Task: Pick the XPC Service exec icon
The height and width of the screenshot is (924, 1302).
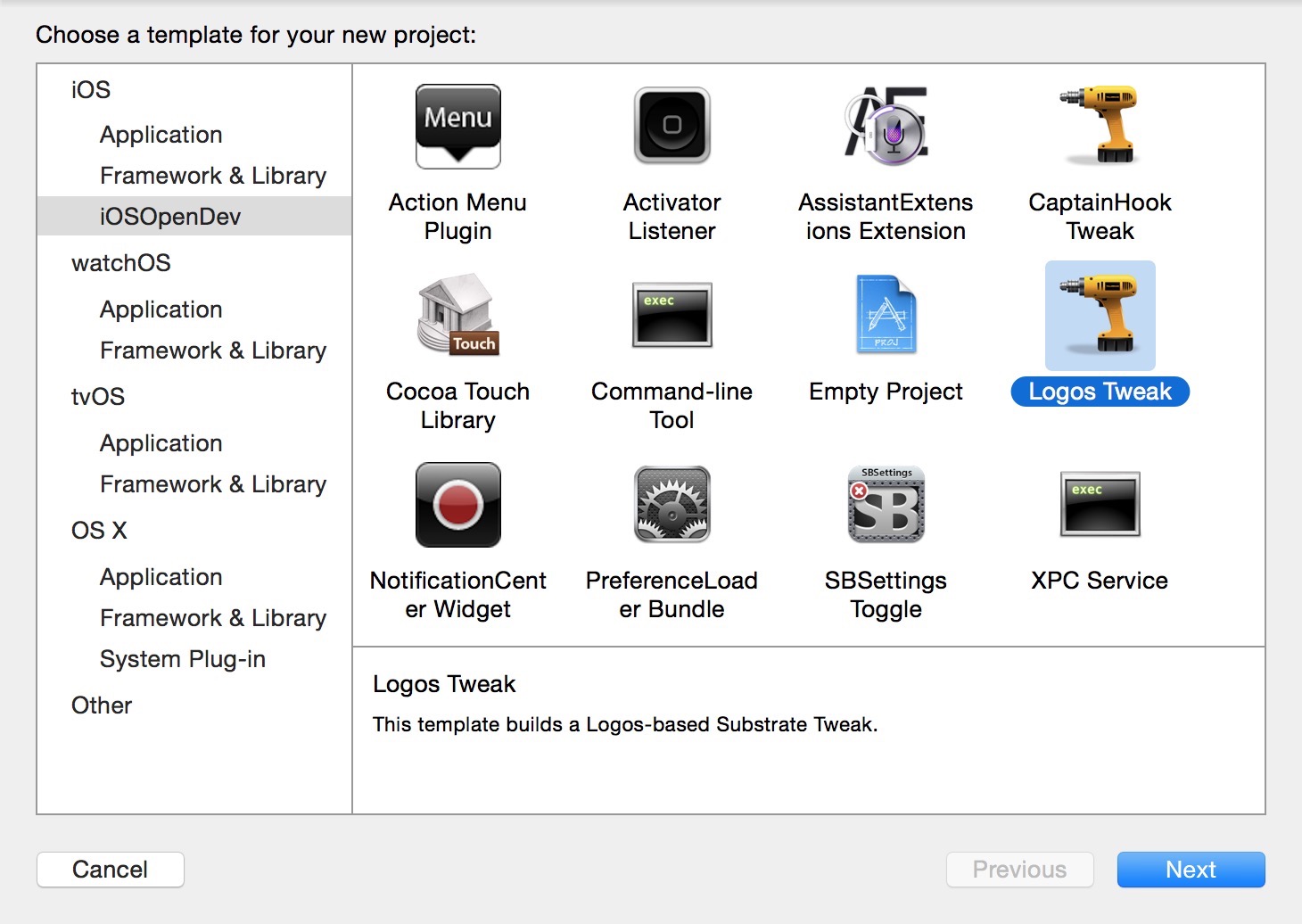Action: tap(1100, 504)
